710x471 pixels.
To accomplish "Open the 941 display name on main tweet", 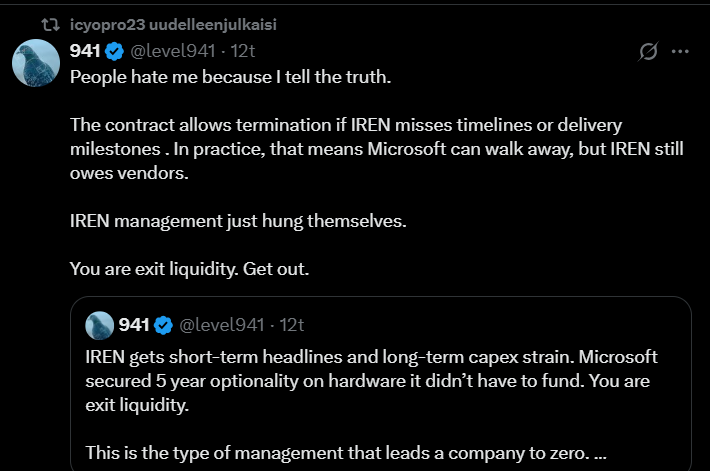I will tap(85, 51).
